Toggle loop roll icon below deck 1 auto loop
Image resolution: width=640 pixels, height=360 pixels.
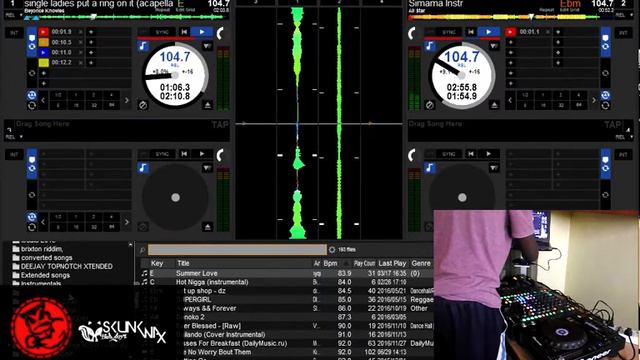tap(32, 106)
